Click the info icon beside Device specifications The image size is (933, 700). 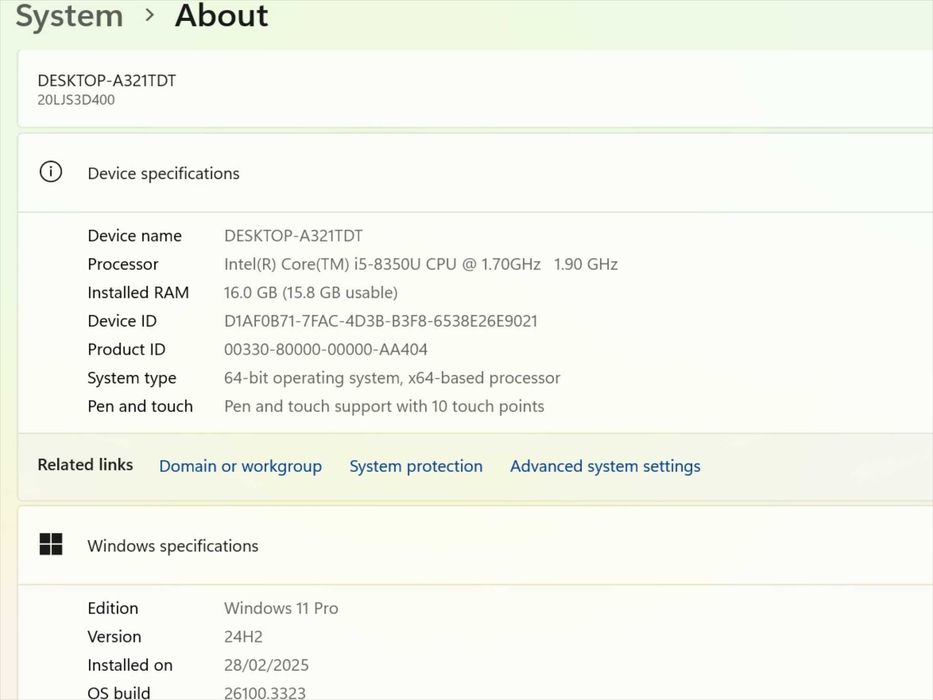(x=50, y=172)
